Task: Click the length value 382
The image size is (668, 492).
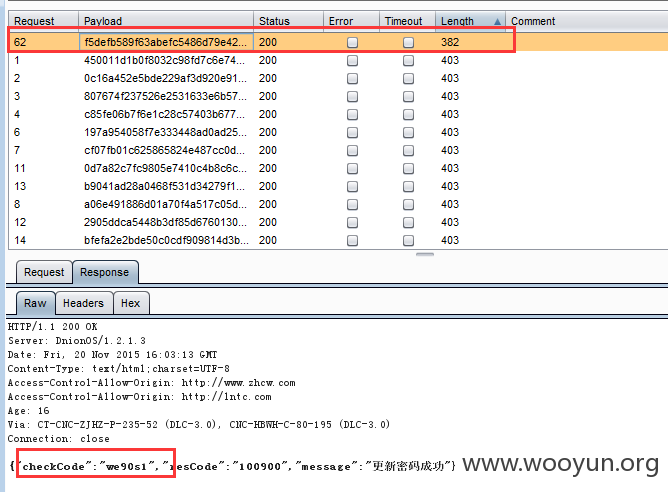Action: pos(450,42)
